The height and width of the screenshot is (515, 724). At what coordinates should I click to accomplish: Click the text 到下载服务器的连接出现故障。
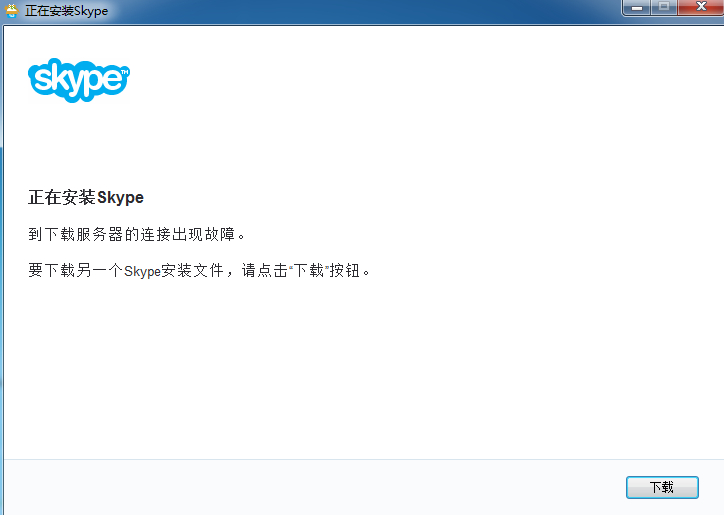click(136, 234)
